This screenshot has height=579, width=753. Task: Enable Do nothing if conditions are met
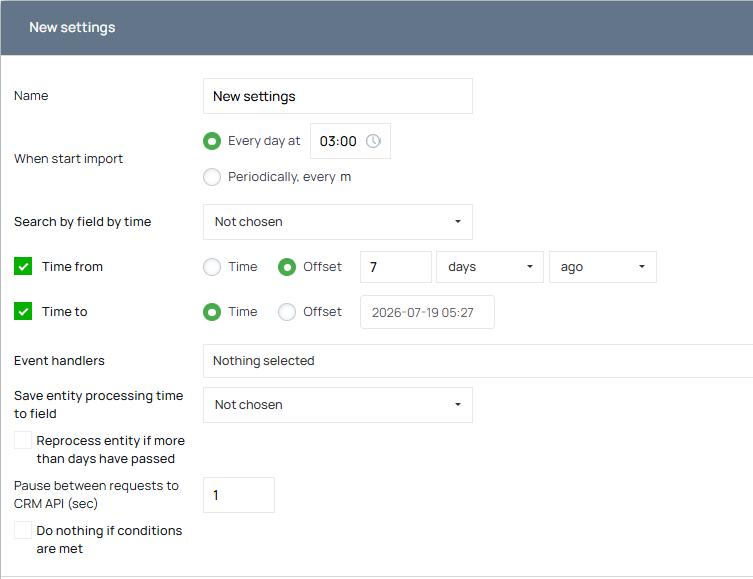[x=23, y=530]
